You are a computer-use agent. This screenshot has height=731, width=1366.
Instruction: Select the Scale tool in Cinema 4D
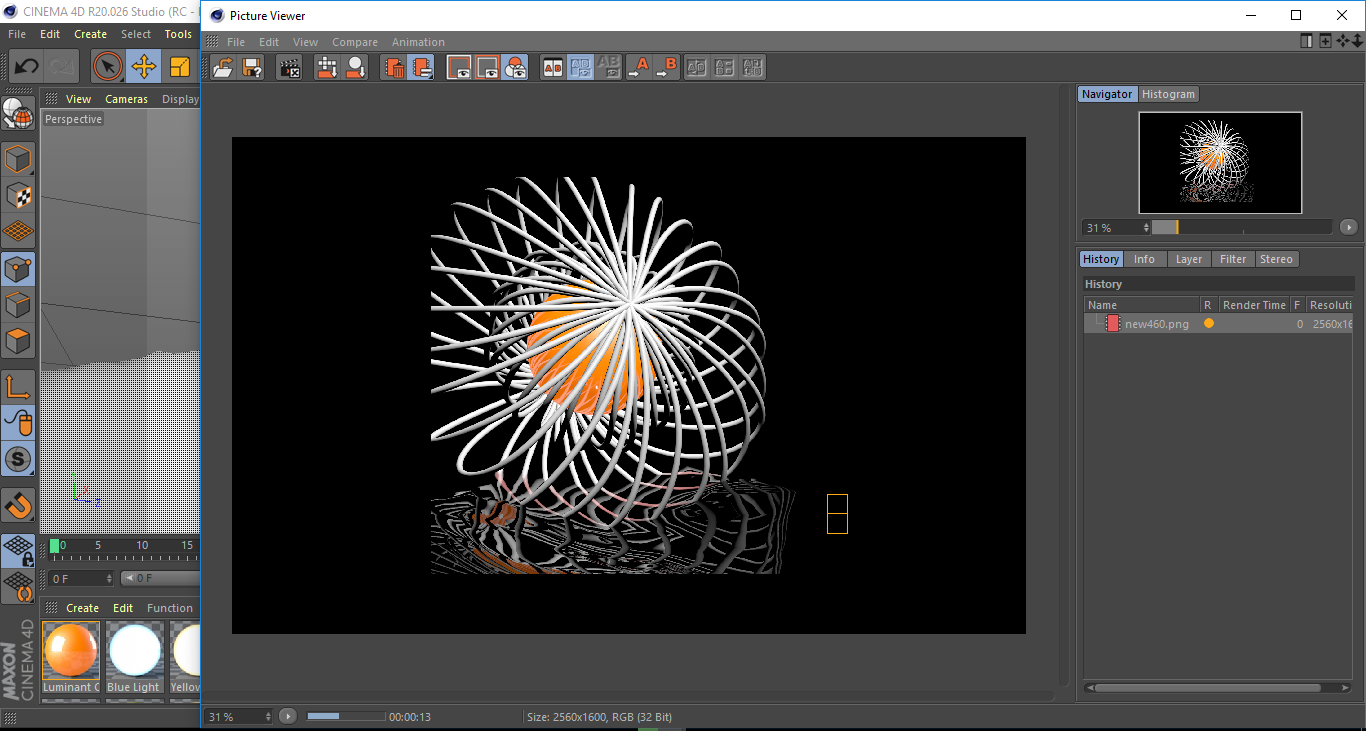coord(179,67)
